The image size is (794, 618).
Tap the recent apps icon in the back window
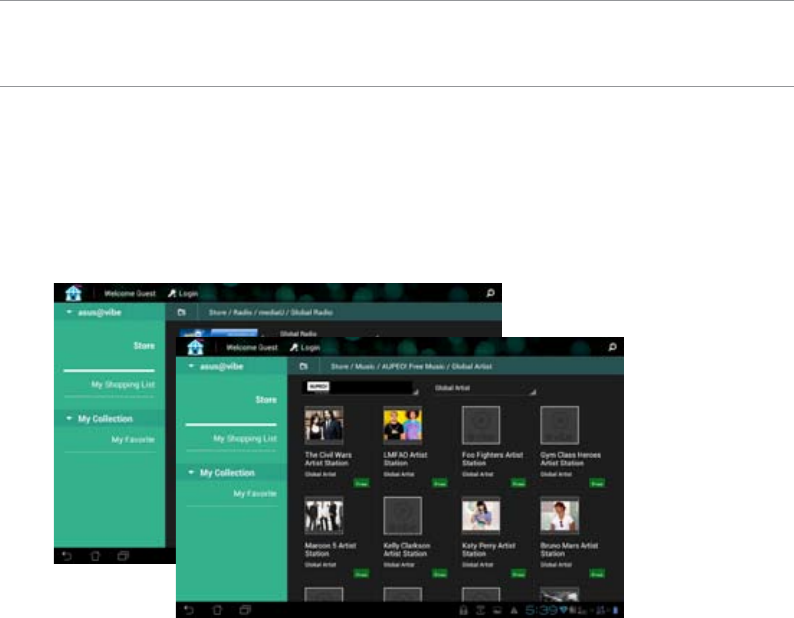point(123,556)
